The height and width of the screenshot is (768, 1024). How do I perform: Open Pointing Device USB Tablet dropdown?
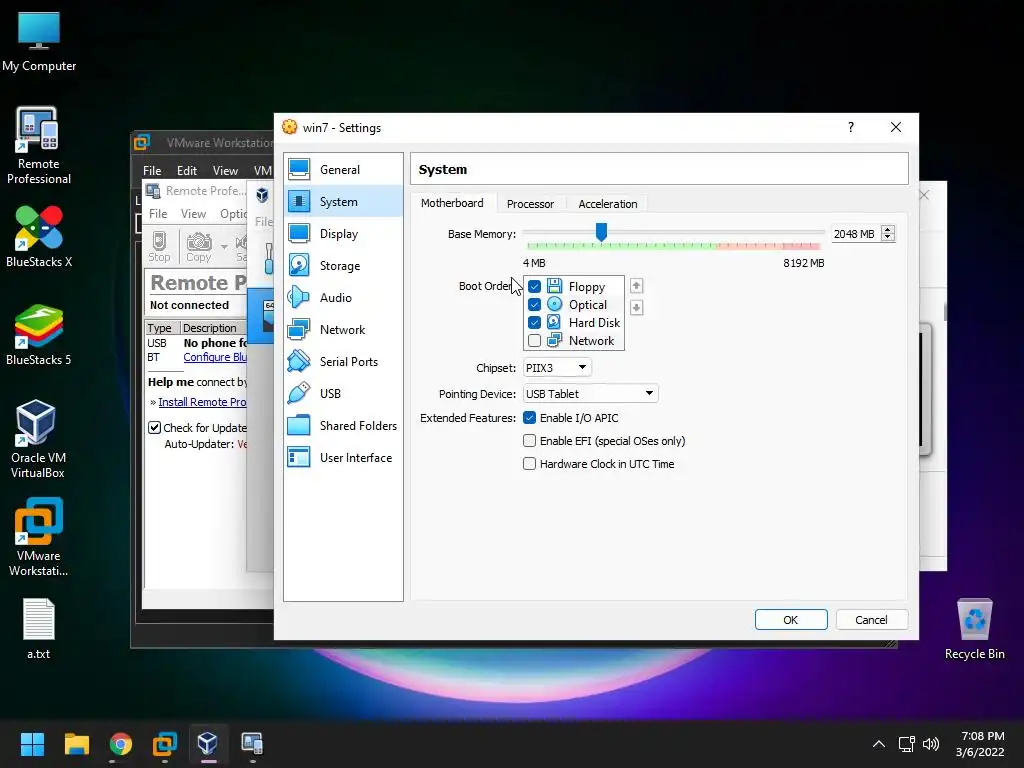590,393
